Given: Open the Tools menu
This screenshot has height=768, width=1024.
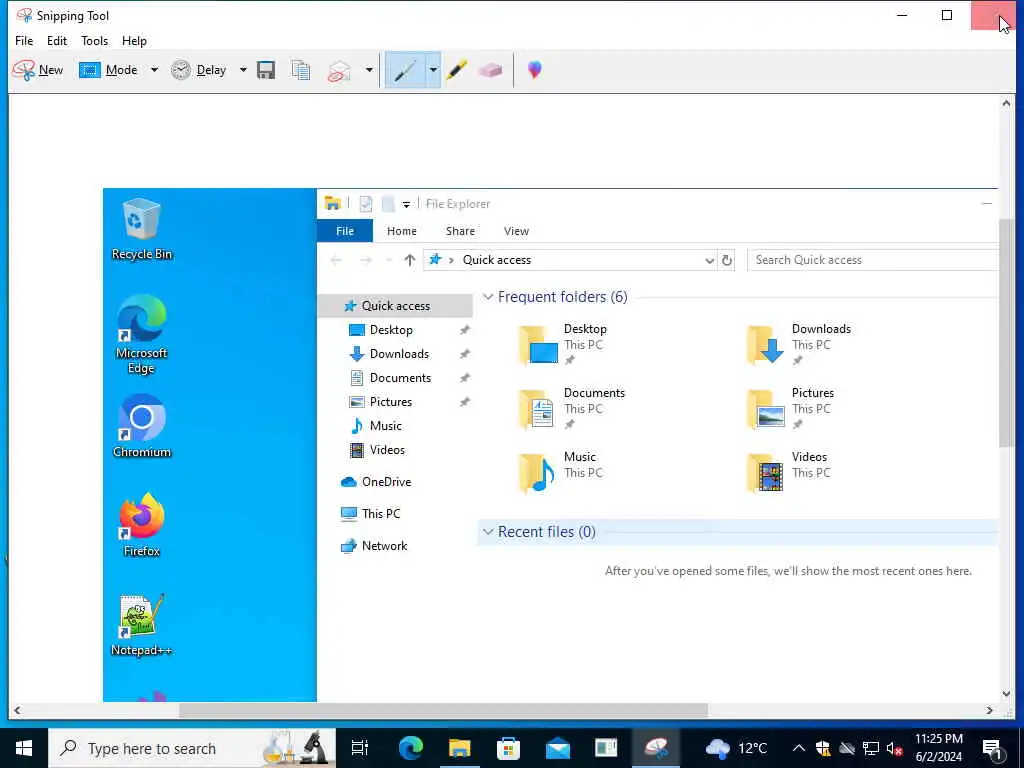Looking at the screenshot, I should click(95, 40).
